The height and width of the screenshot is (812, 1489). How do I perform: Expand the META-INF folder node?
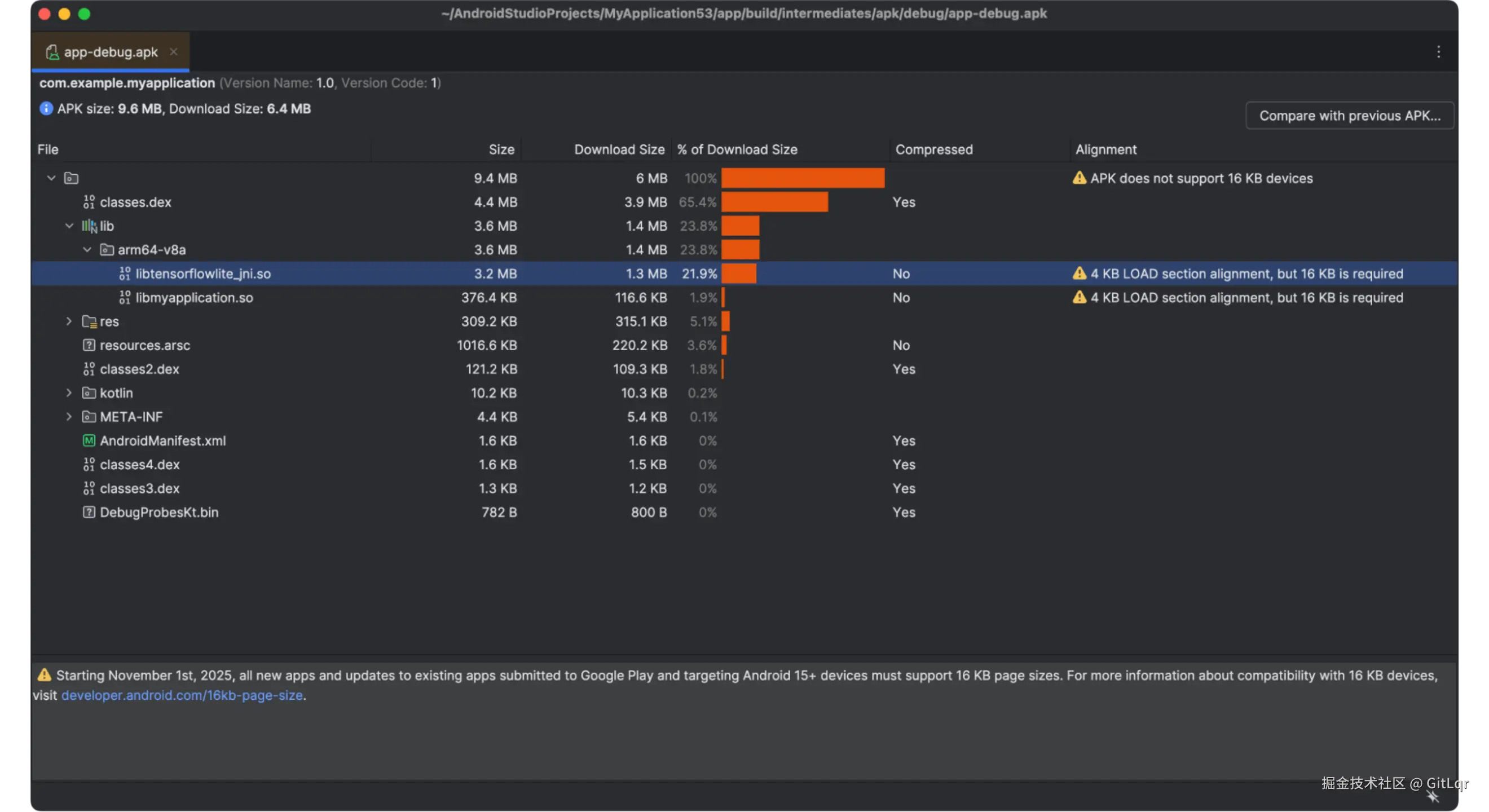pyautogui.click(x=69, y=417)
